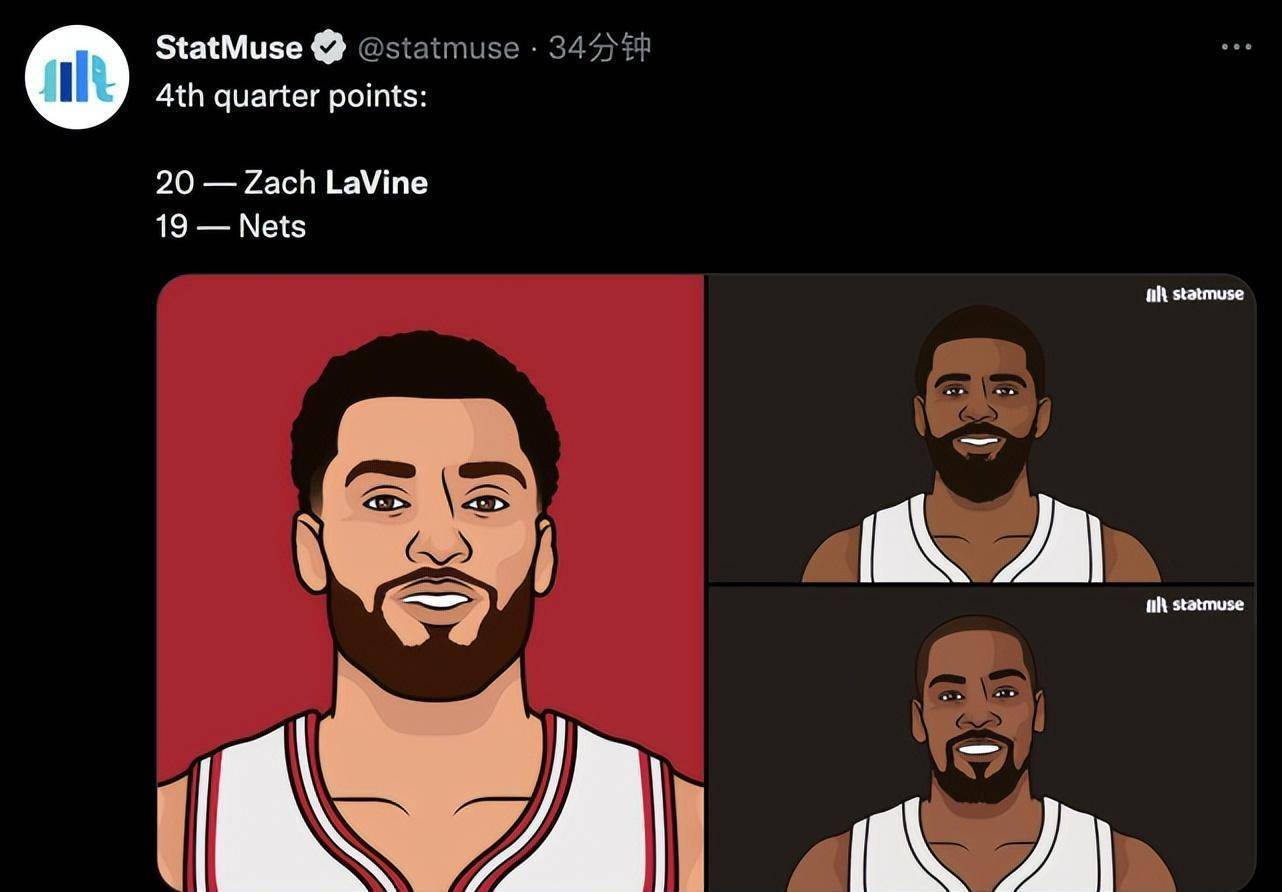The width and height of the screenshot is (1282, 892).
Task: View the Zach LaVine illustration with red background
Action: 431,583
